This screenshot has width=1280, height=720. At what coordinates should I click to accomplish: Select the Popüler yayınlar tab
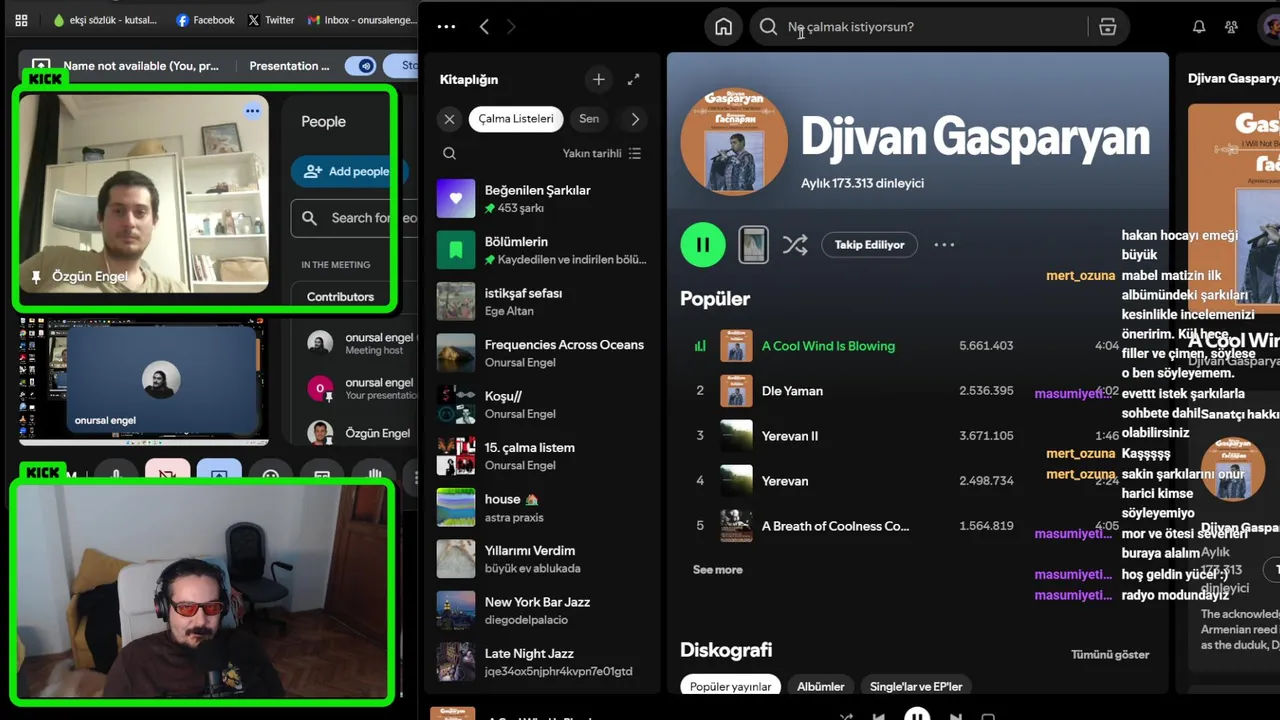tap(730, 687)
